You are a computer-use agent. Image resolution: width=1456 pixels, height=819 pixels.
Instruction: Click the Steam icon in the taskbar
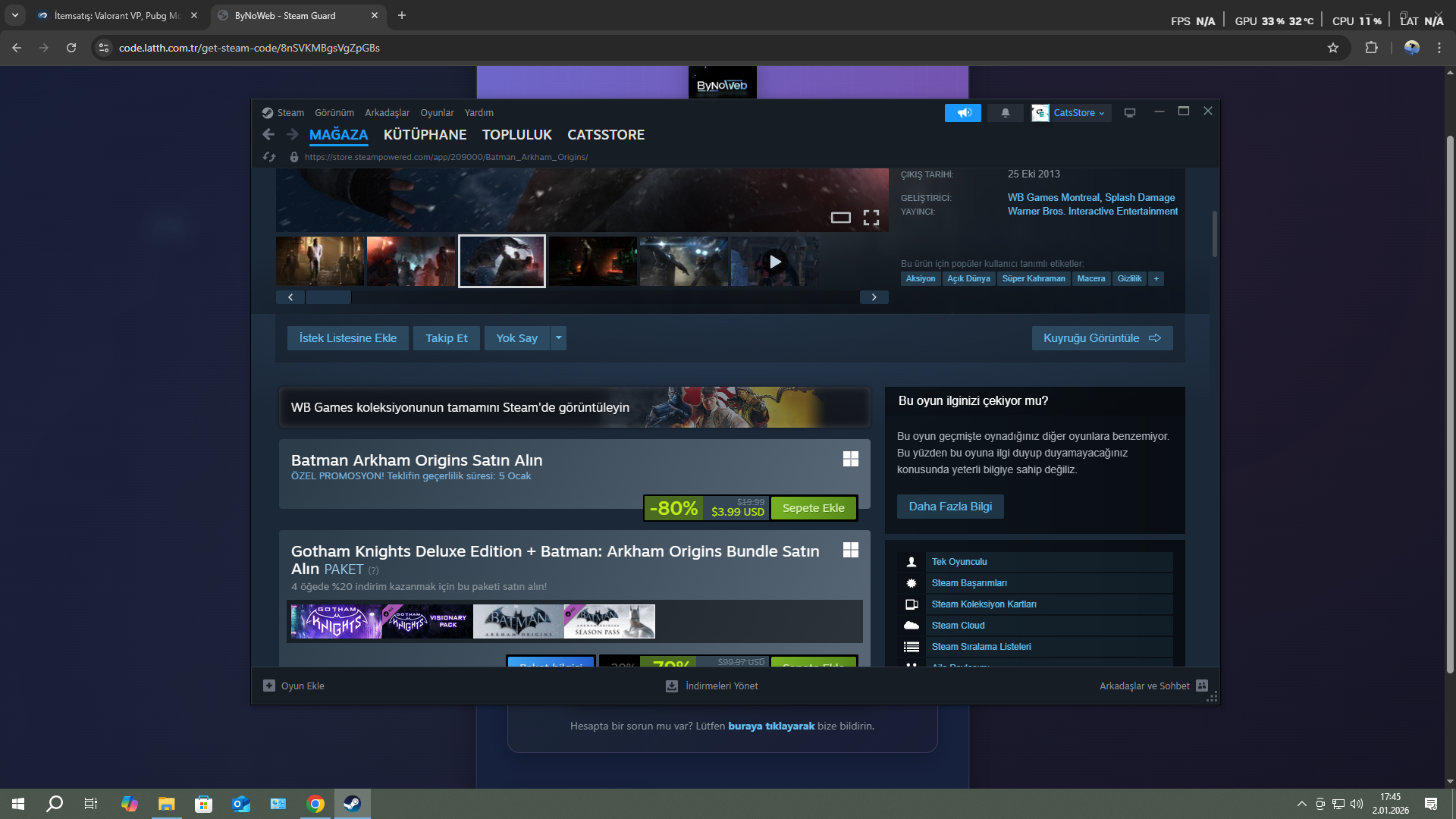[353, 804]
